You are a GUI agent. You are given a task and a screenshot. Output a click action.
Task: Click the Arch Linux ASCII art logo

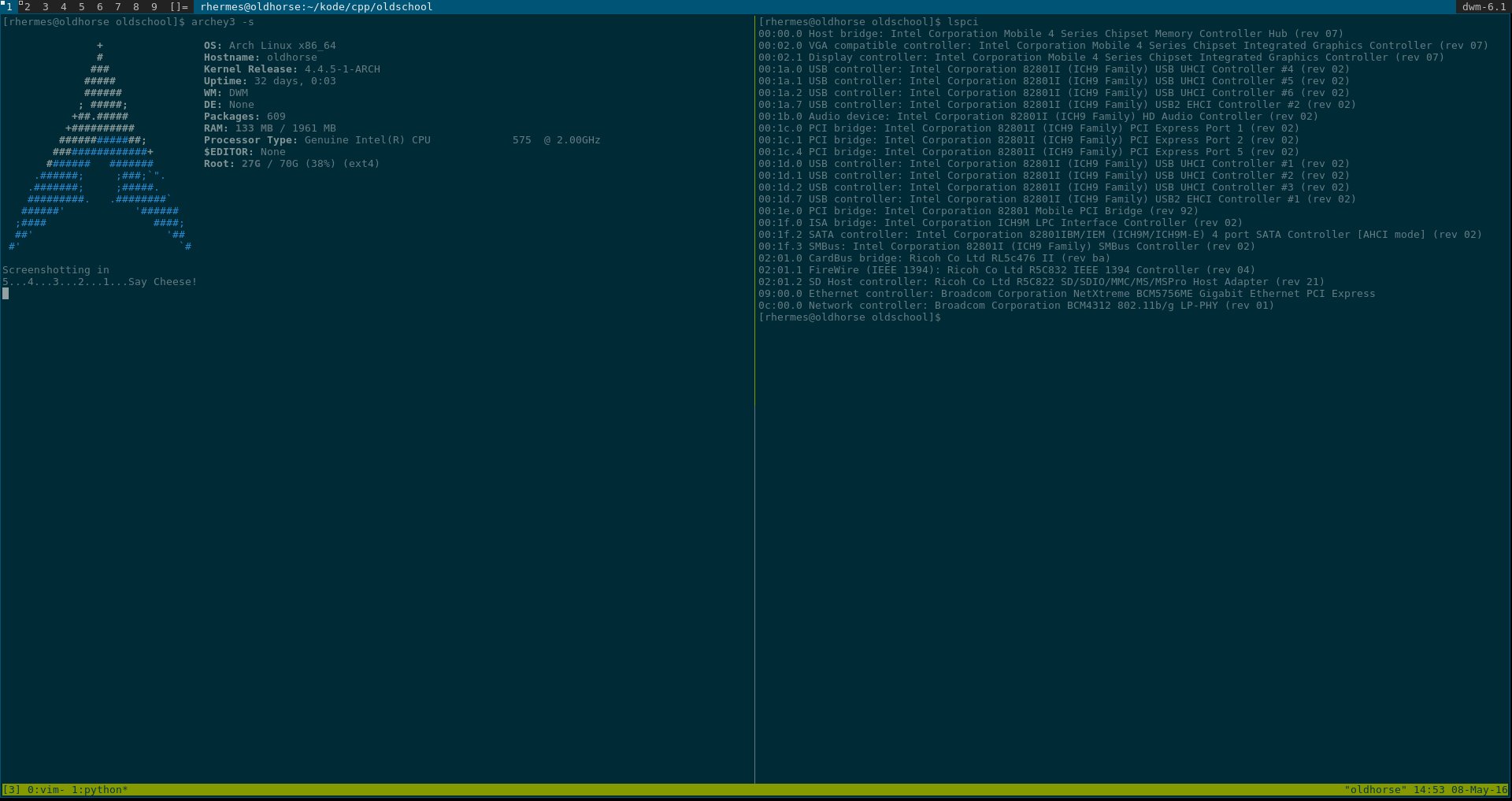[100, 146]
